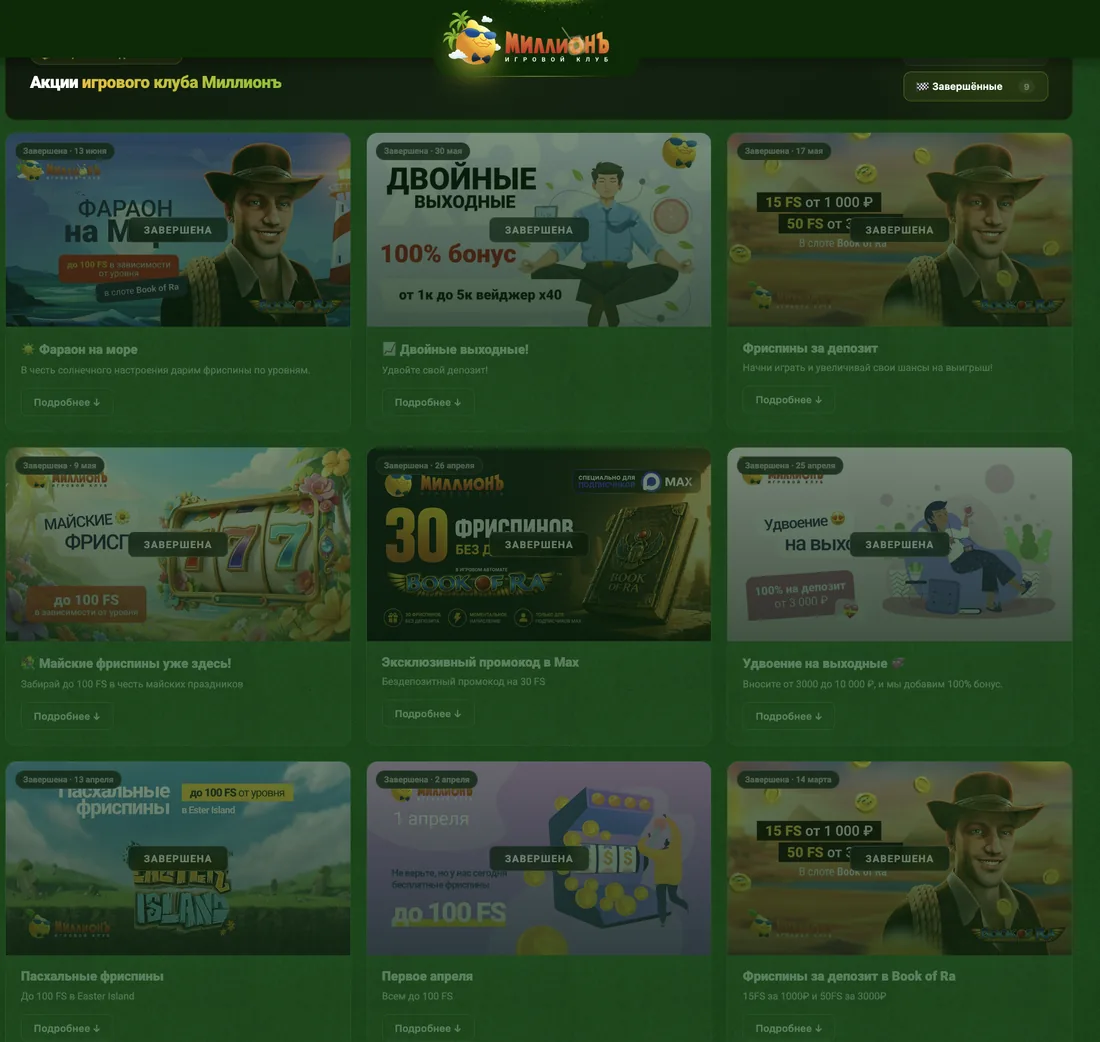1100x1042 pixels.
Task: Click heading Акции игрового клуба Миллионъ
Action: pyautogui.click(x=155, y=82)
